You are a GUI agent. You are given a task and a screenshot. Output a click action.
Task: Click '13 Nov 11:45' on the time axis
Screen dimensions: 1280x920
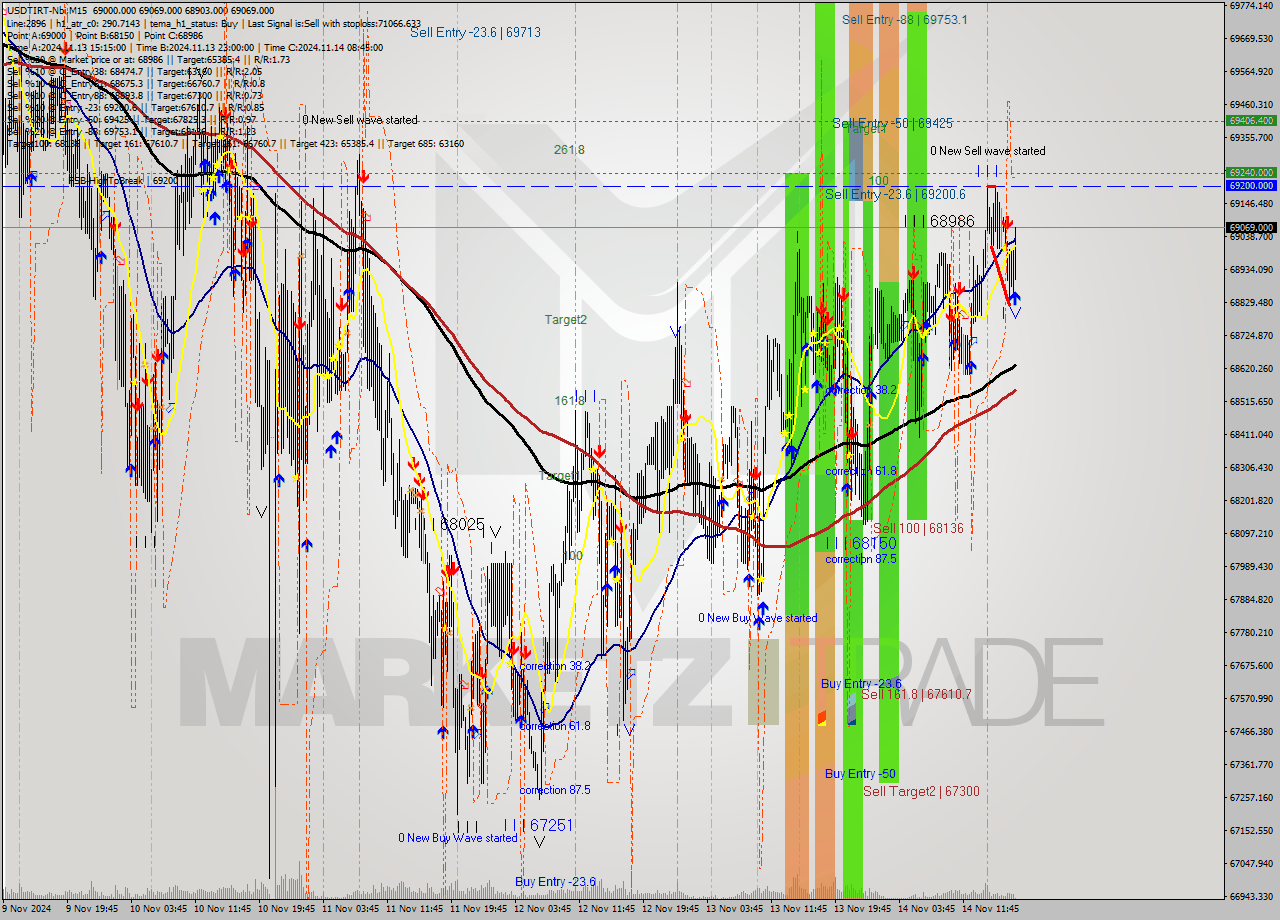click(x=798, y=910)
